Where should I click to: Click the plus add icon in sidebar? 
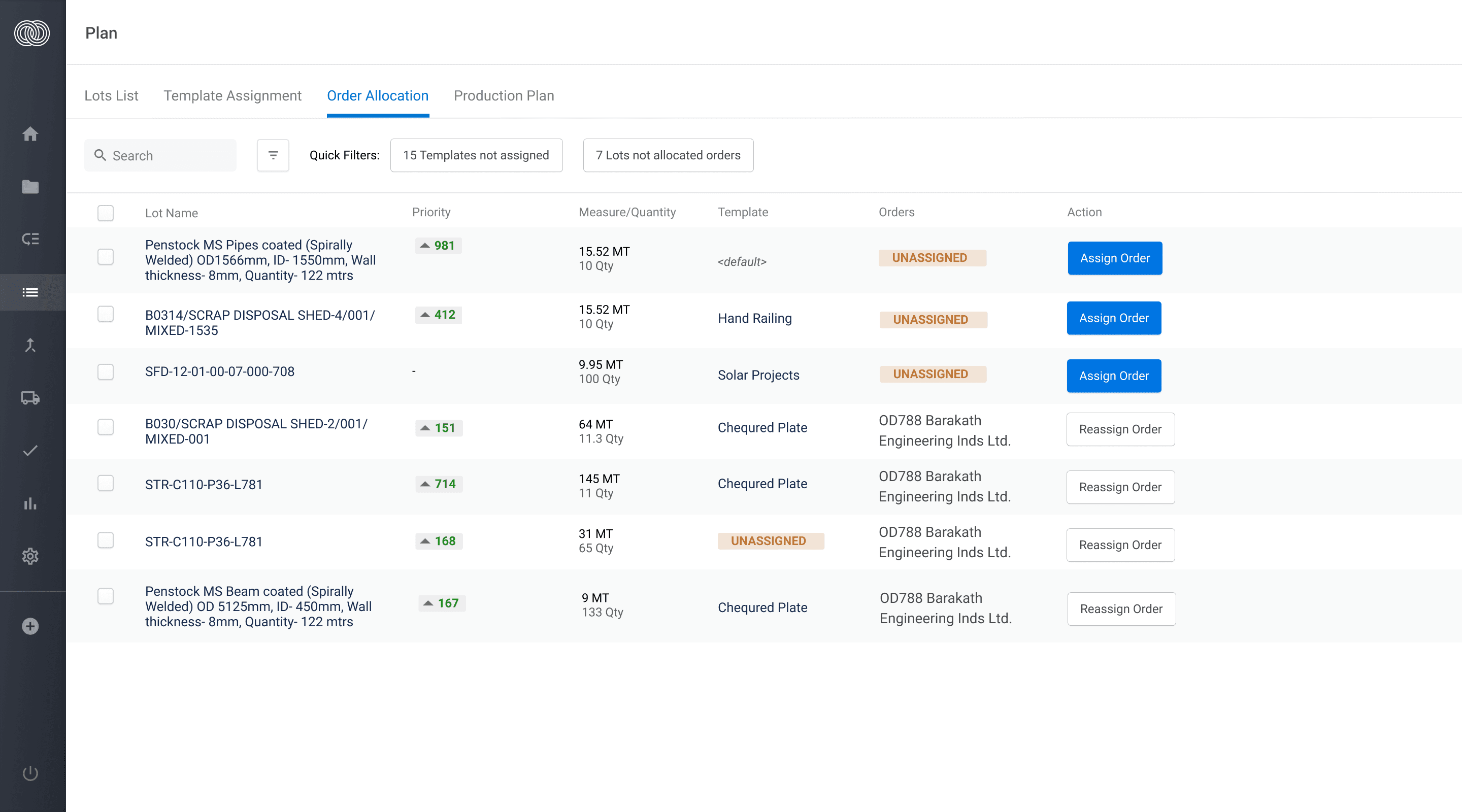pyautogui.click(x=30, y=626)
